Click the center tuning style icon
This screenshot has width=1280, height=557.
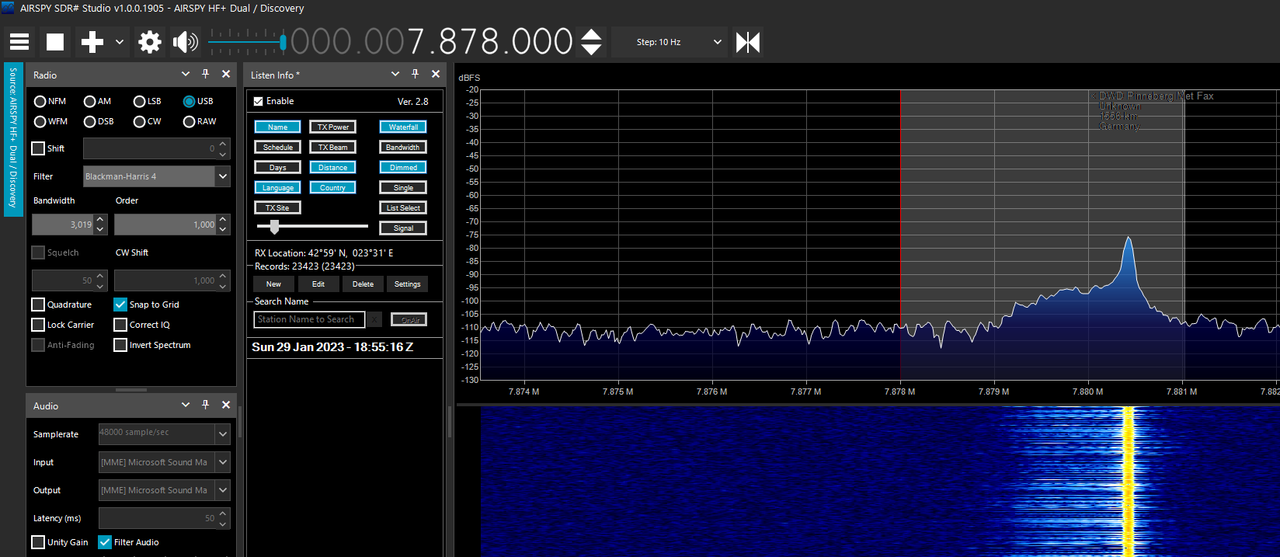coord(748,42)
